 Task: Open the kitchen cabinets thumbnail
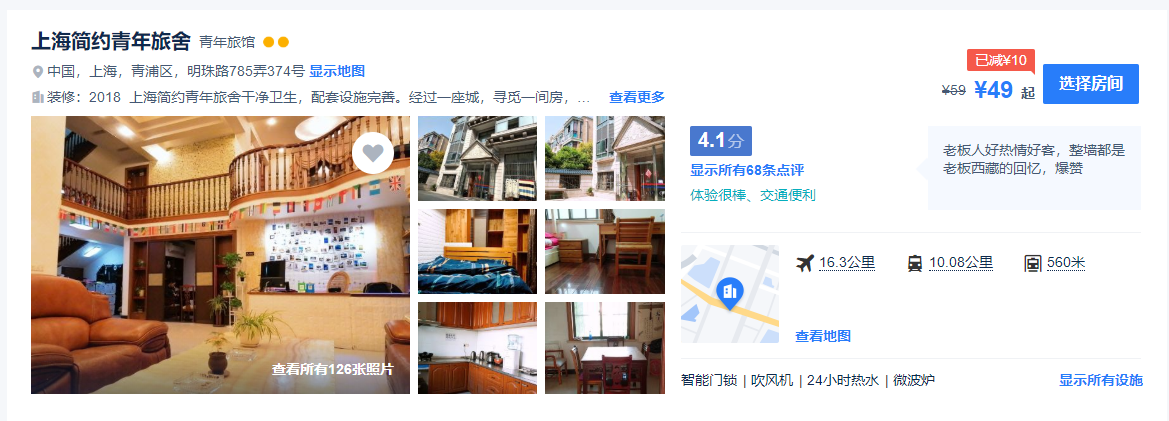point(477,348)
